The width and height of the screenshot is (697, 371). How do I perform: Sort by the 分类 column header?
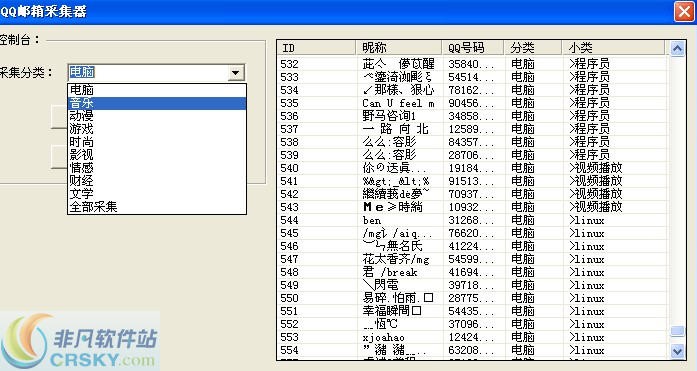[x=533, y=48]
